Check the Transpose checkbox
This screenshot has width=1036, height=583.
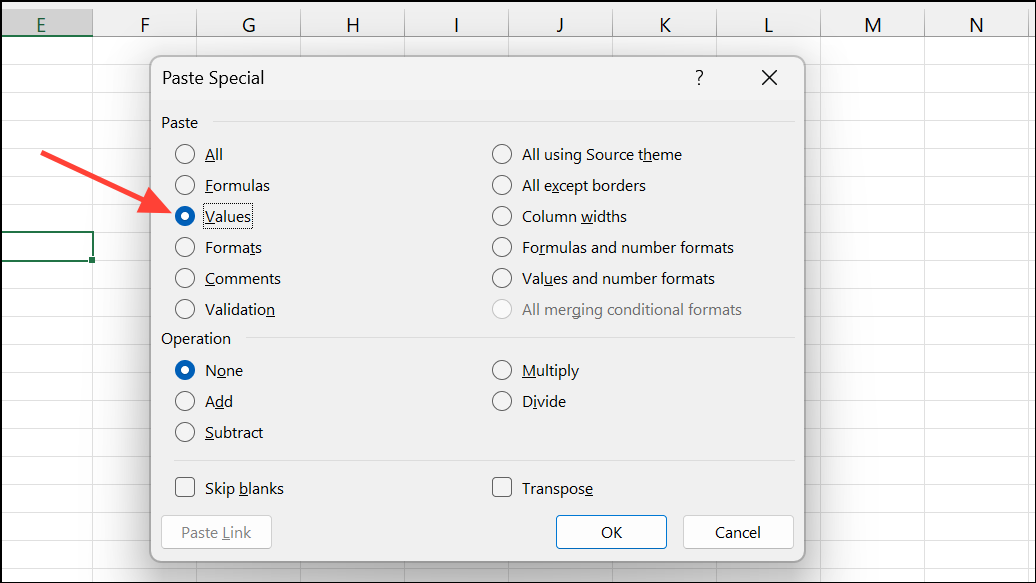[x=502, y=488]
